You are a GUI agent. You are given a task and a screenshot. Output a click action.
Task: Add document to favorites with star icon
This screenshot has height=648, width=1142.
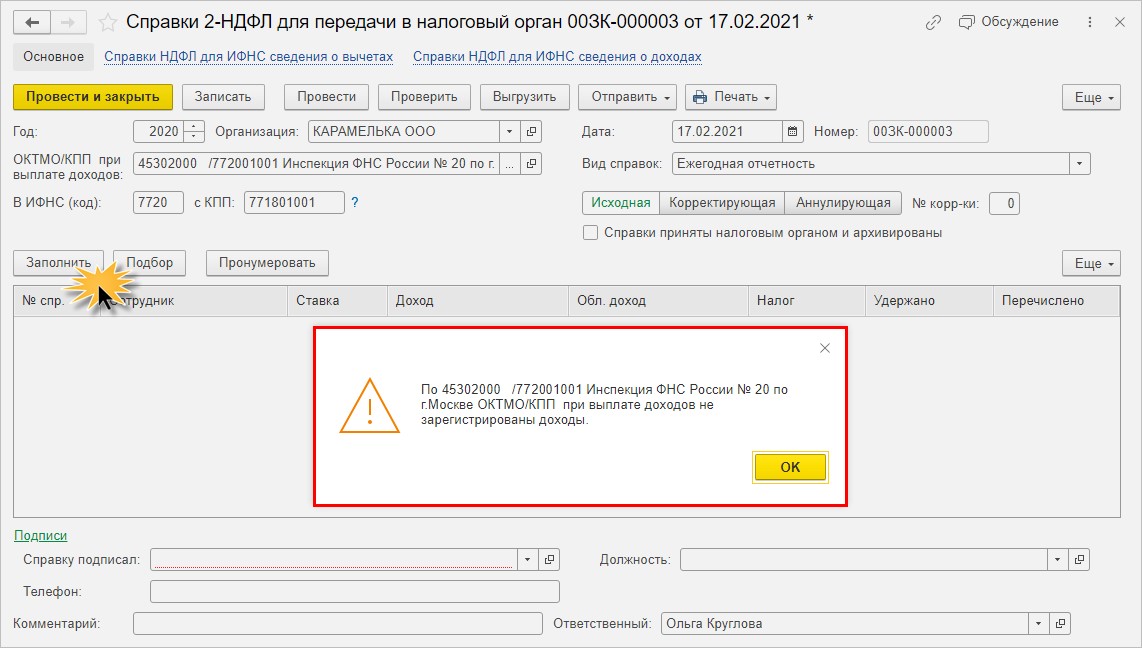107,23
